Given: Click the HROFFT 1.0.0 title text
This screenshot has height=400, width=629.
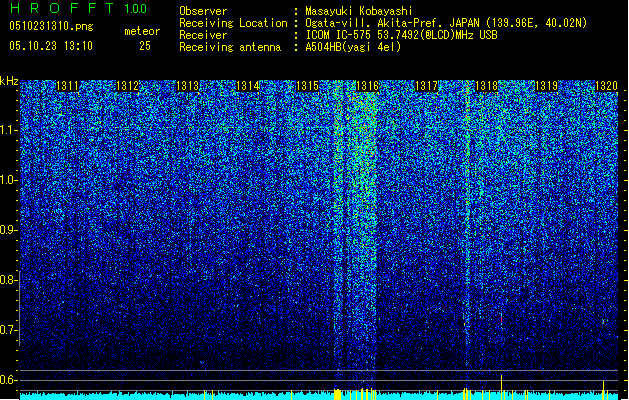Looking at the screenshot, I should (79, 8).
